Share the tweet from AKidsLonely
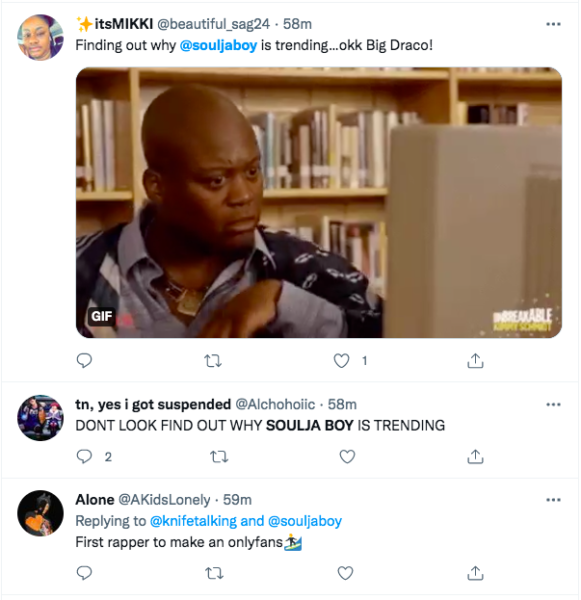The width and height of the screenshot is (581, 600). coord(475,573)
